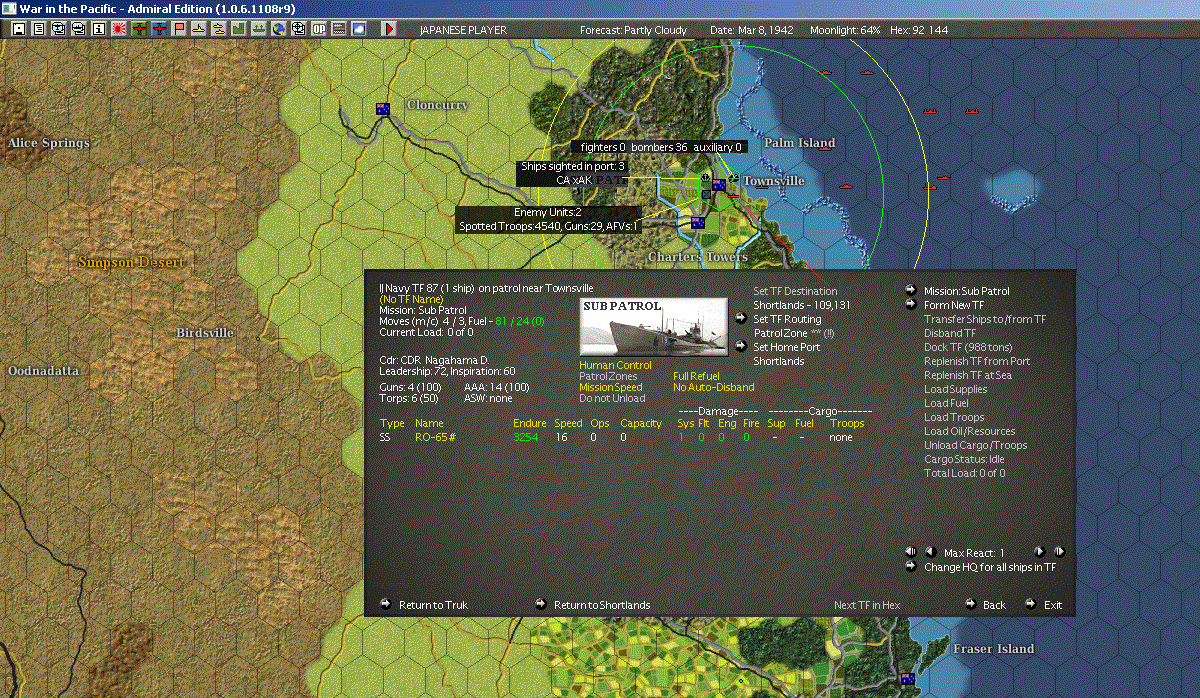Click the red end-turn play arrow
Image resolution: width=1200 pixels, height=698 pixels.
(389, 29)
